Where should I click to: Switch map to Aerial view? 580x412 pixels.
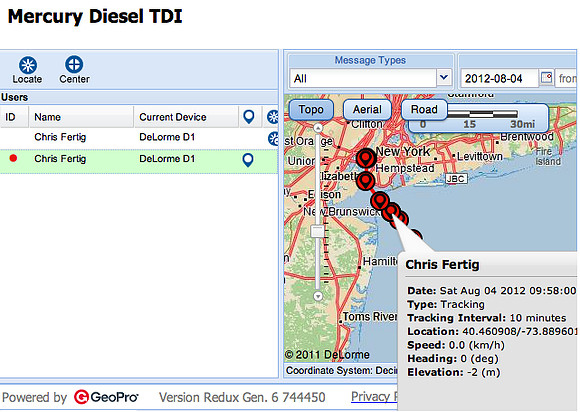[x=367, y=109]
